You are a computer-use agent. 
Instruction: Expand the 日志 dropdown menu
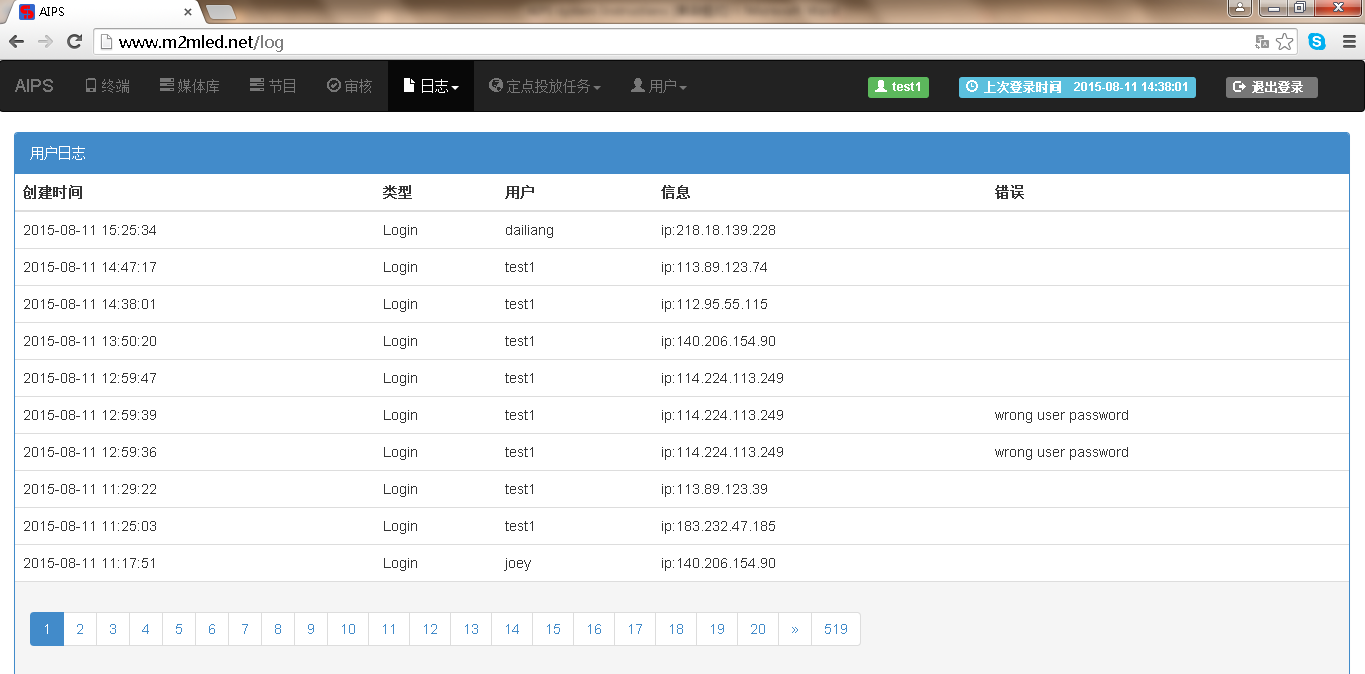click(x=431, y=86)
